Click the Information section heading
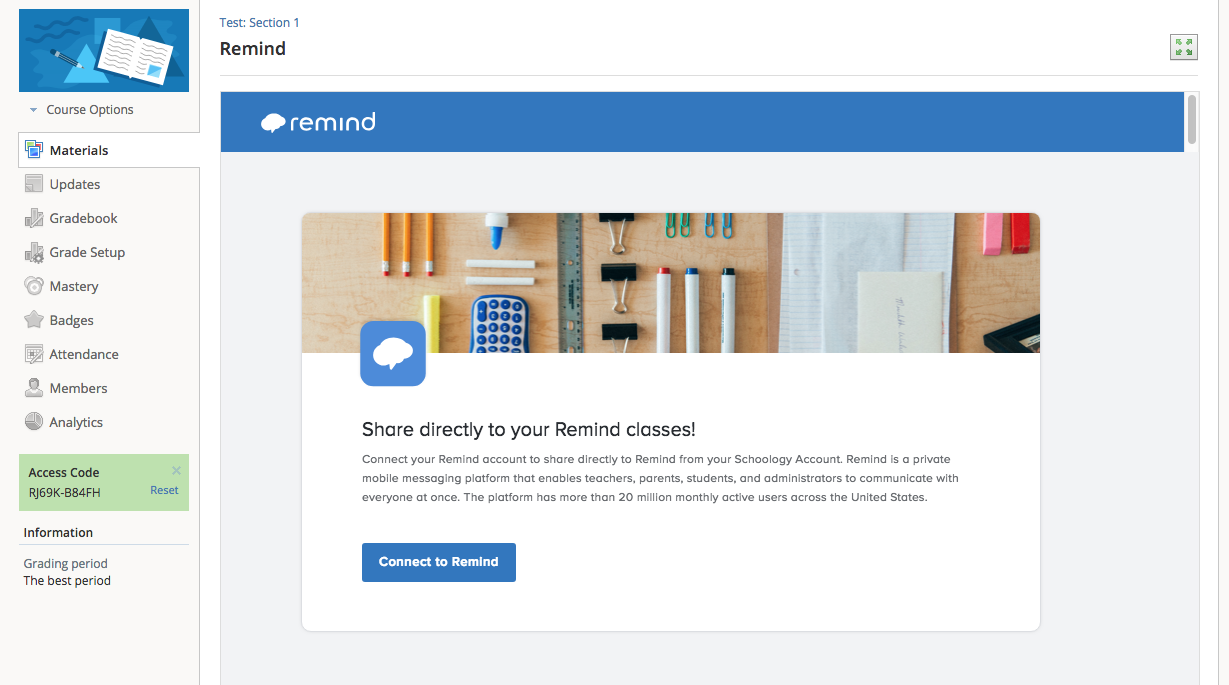 click(58, 533)
